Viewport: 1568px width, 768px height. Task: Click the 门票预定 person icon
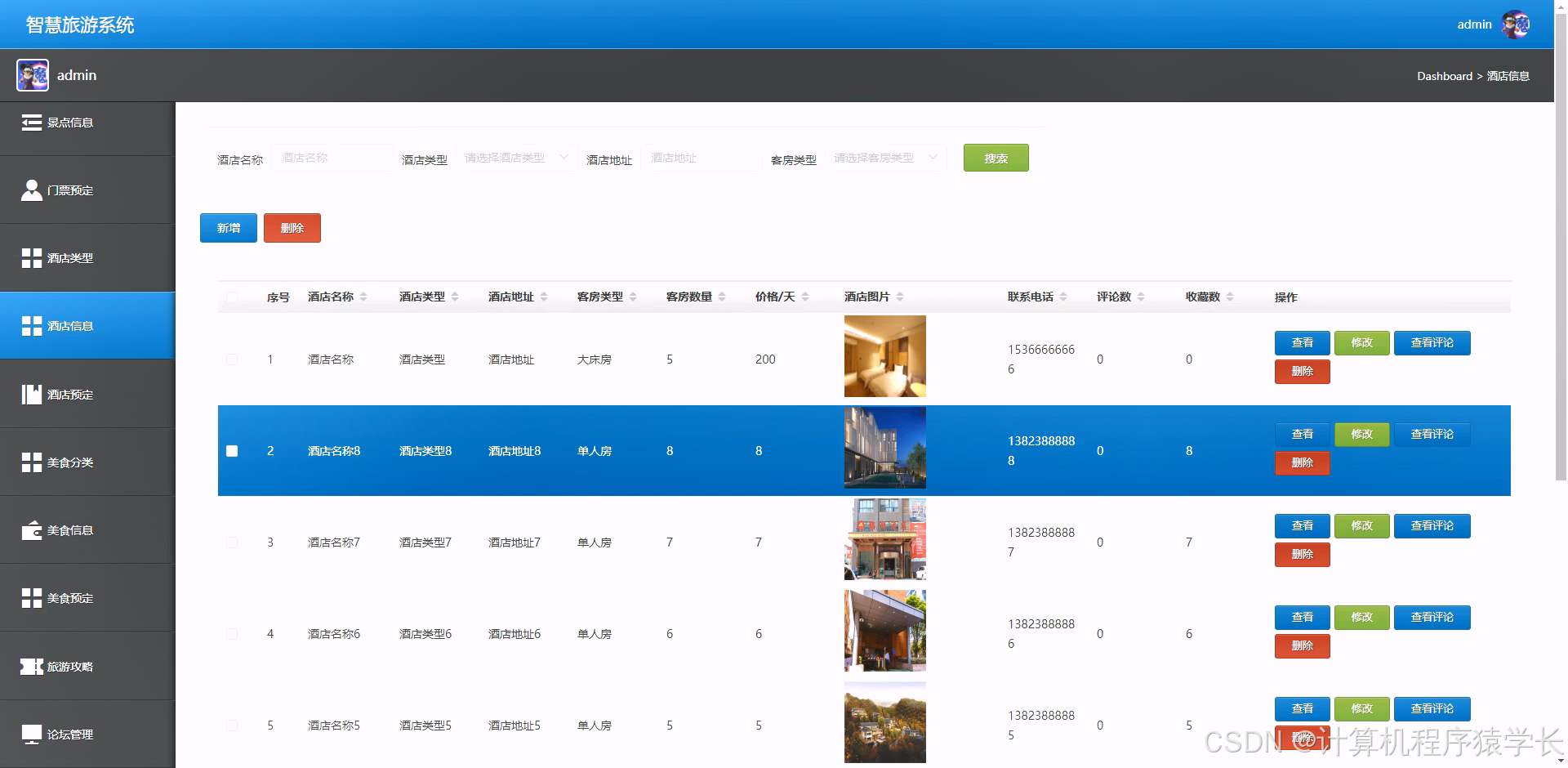point(31,190)
